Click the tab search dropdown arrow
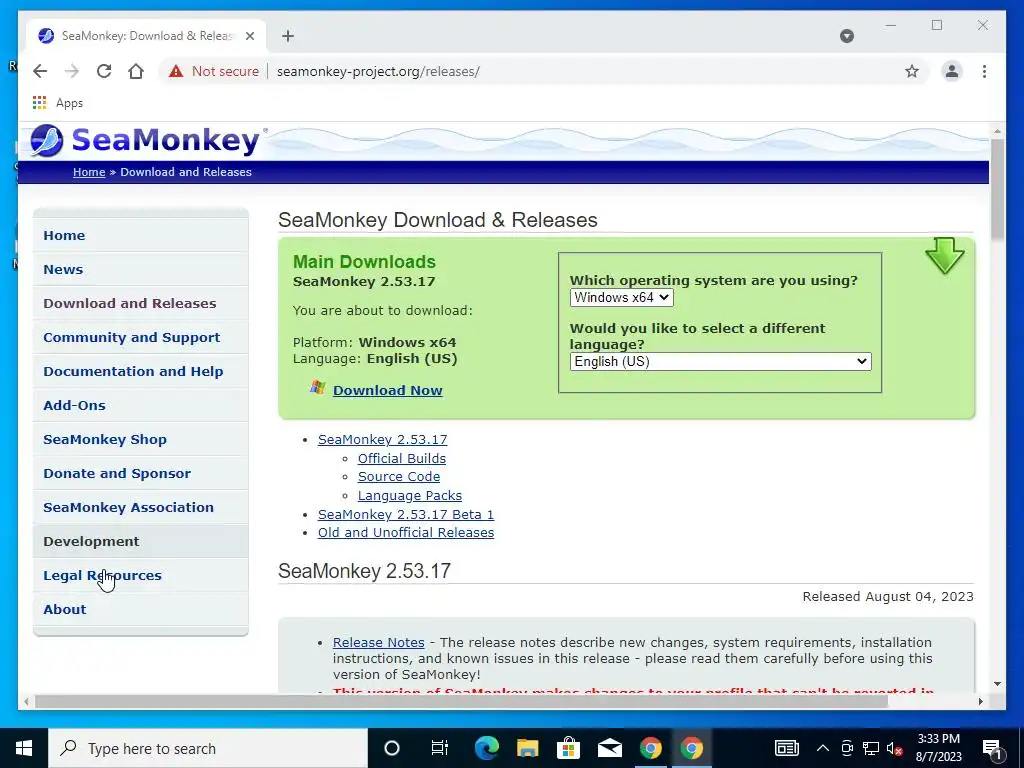This screenshot has width=1024, height=768. [x=846, y=36]
